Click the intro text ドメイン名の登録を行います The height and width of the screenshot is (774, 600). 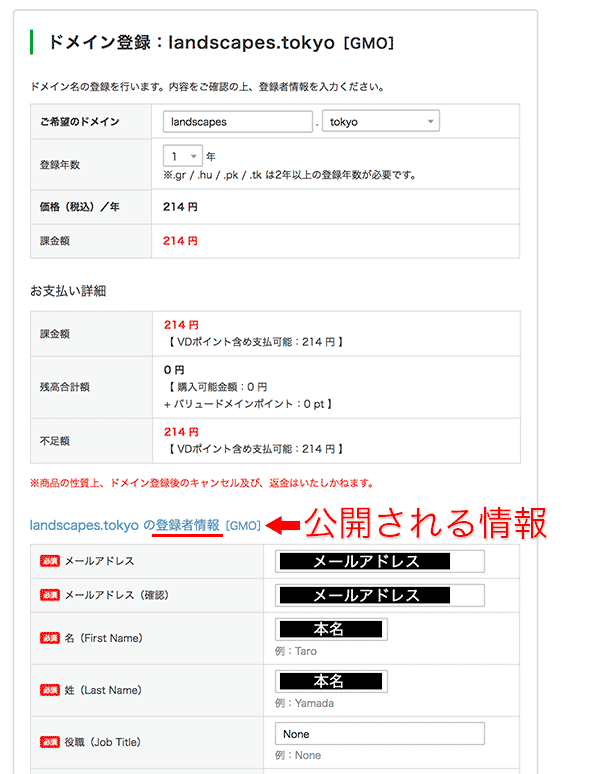coord(207,87)
